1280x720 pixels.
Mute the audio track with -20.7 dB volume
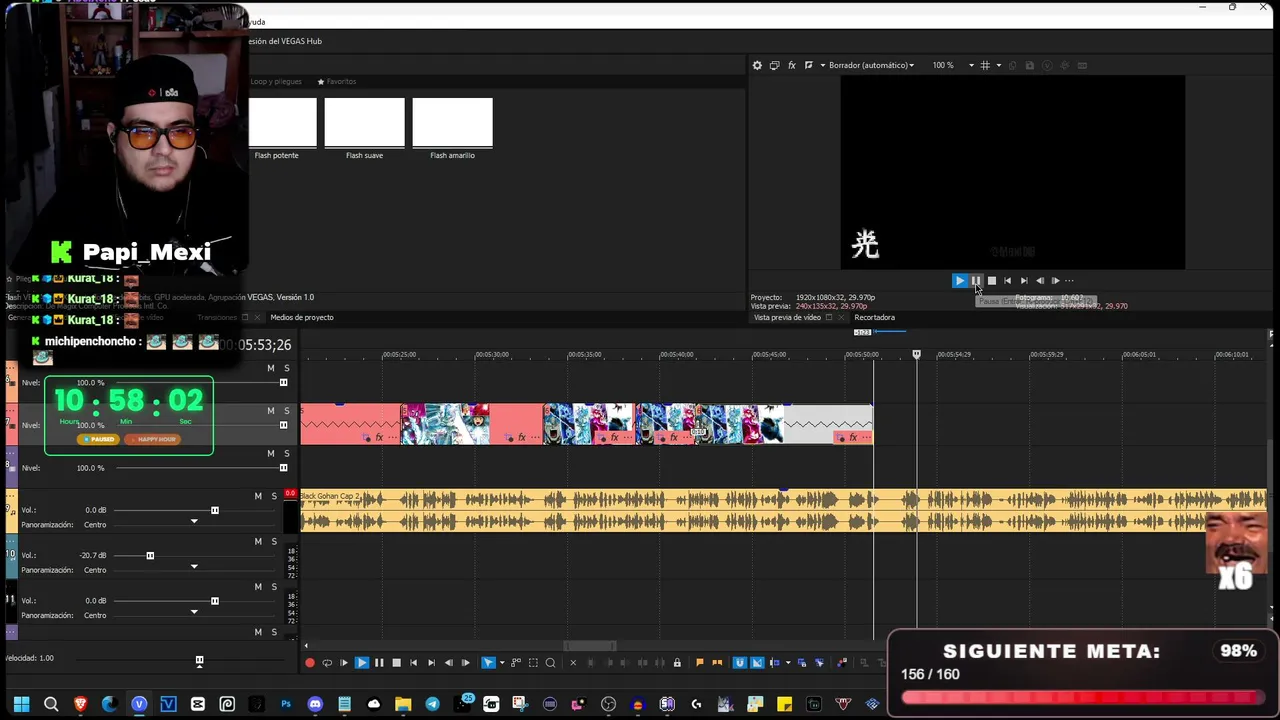point(258,541)
